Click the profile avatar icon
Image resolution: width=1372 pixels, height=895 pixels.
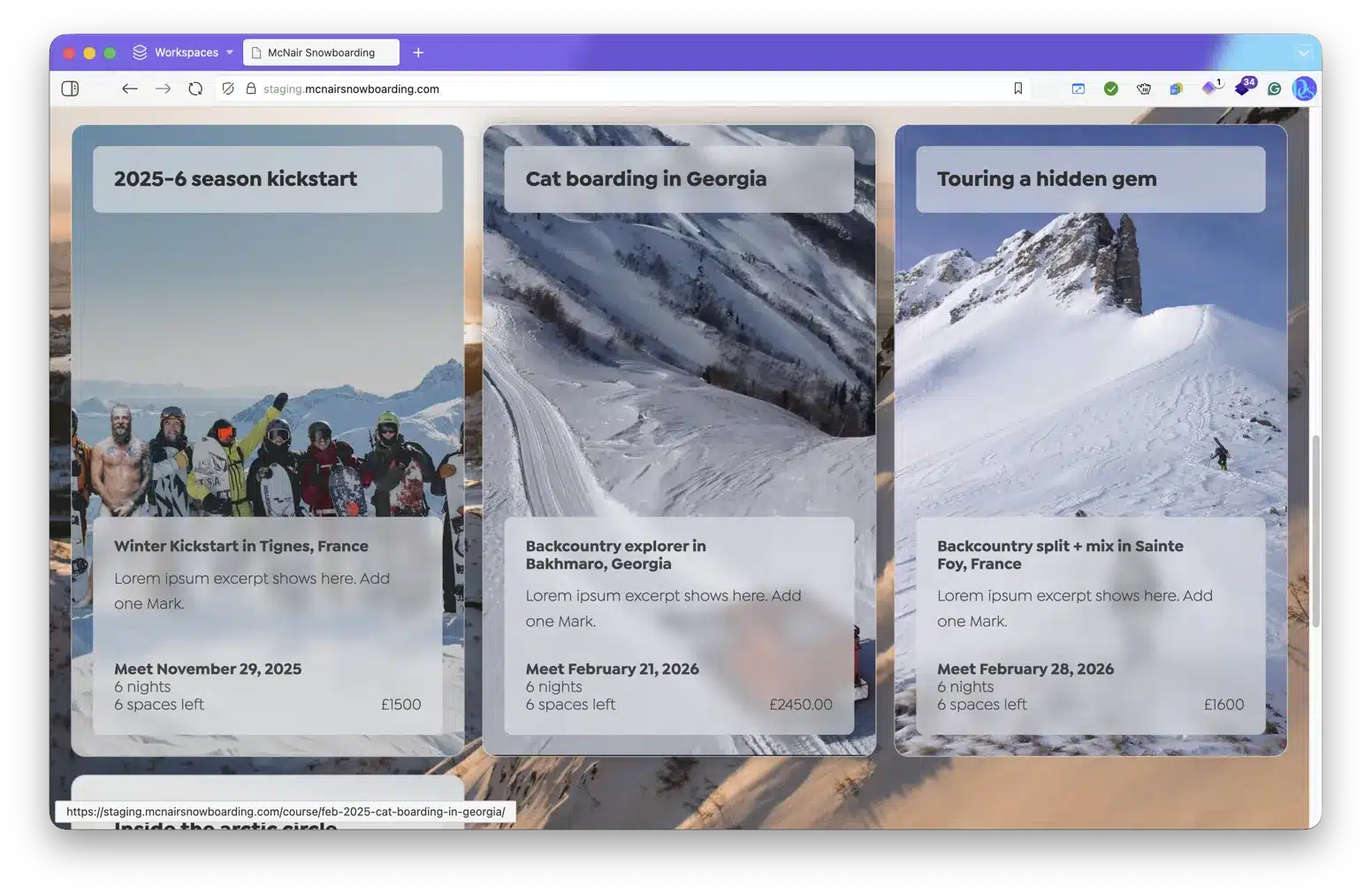tap(1304, 88)
